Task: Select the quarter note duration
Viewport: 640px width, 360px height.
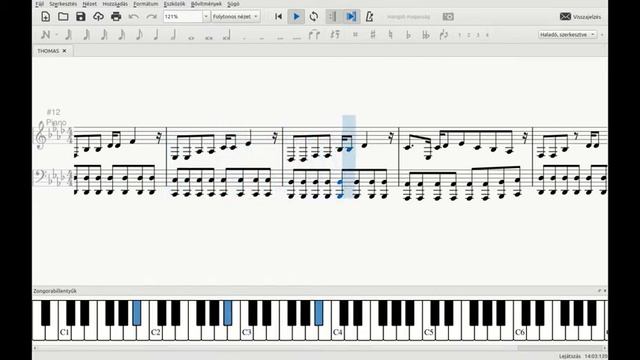Action: click(x=156, y=35)
